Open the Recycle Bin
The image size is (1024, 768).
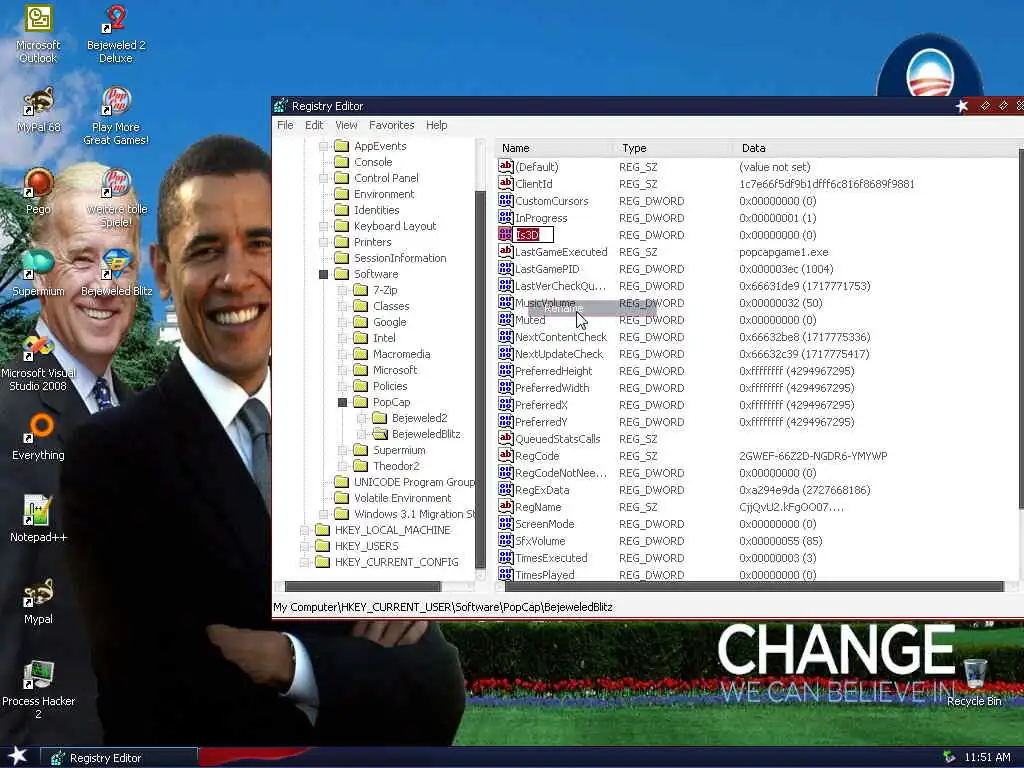pos(974,683)
